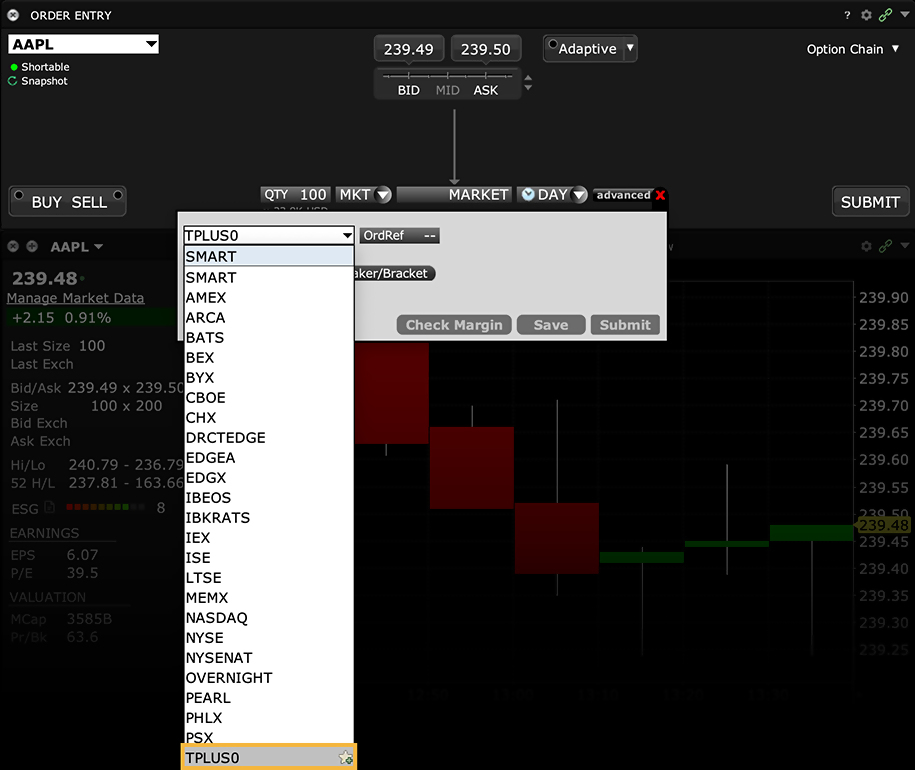Click MID on the bid-ask price slider
The height and width of the screenshot is (770, 915).
click(447, 90)
